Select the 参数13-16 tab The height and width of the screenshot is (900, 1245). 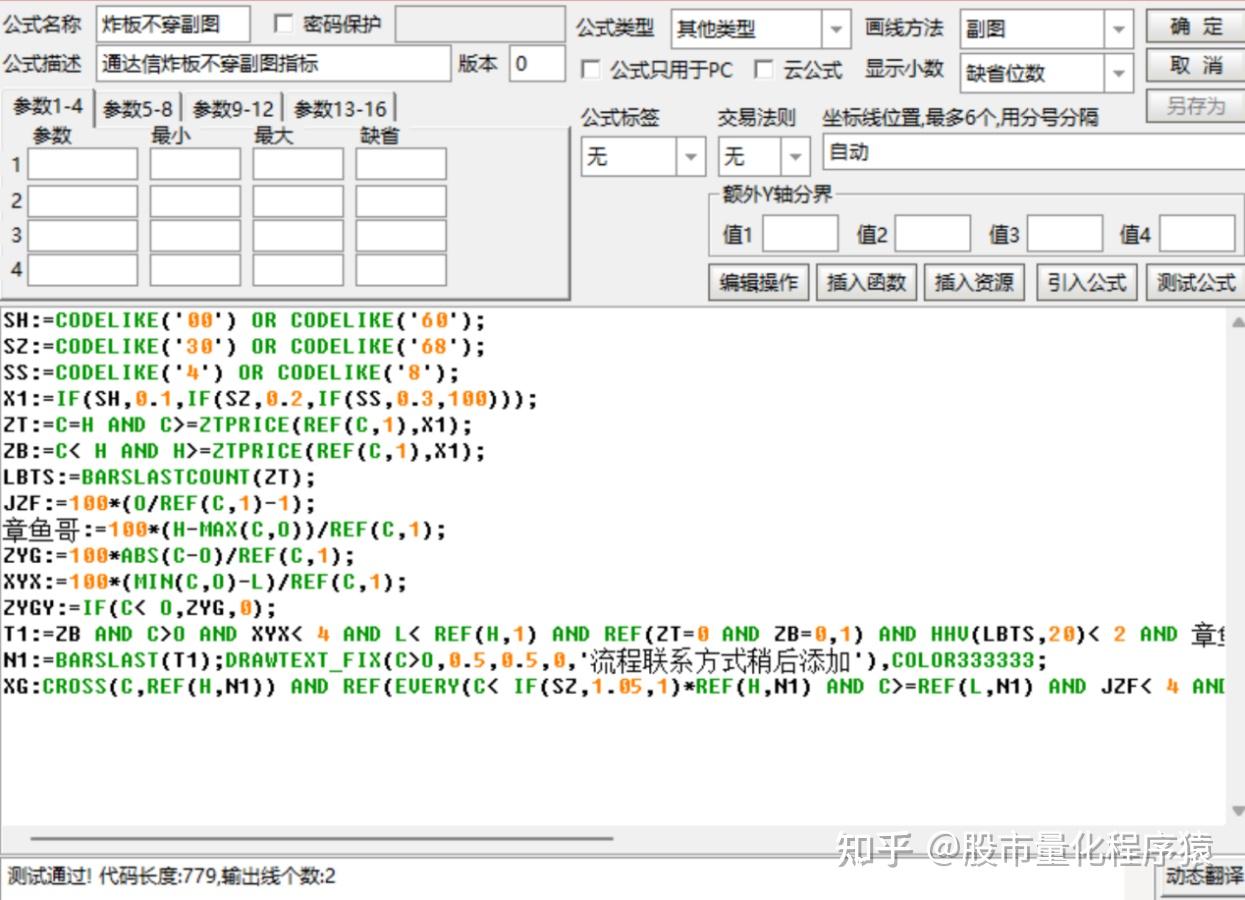point(340,109)
